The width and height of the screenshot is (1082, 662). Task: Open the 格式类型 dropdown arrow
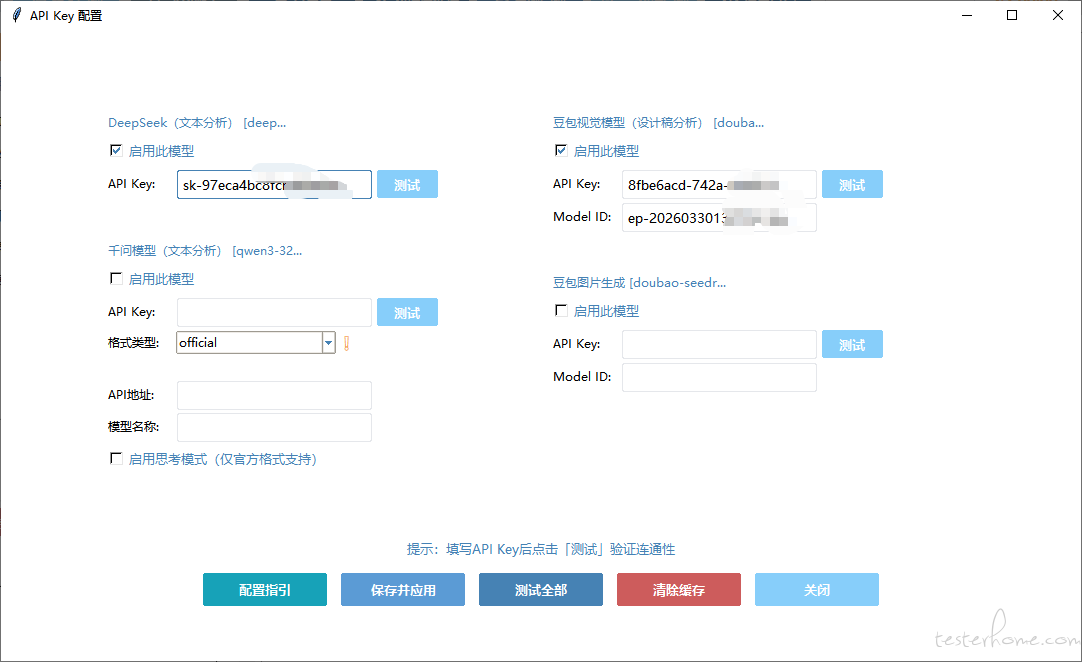[x=328, y=343]
